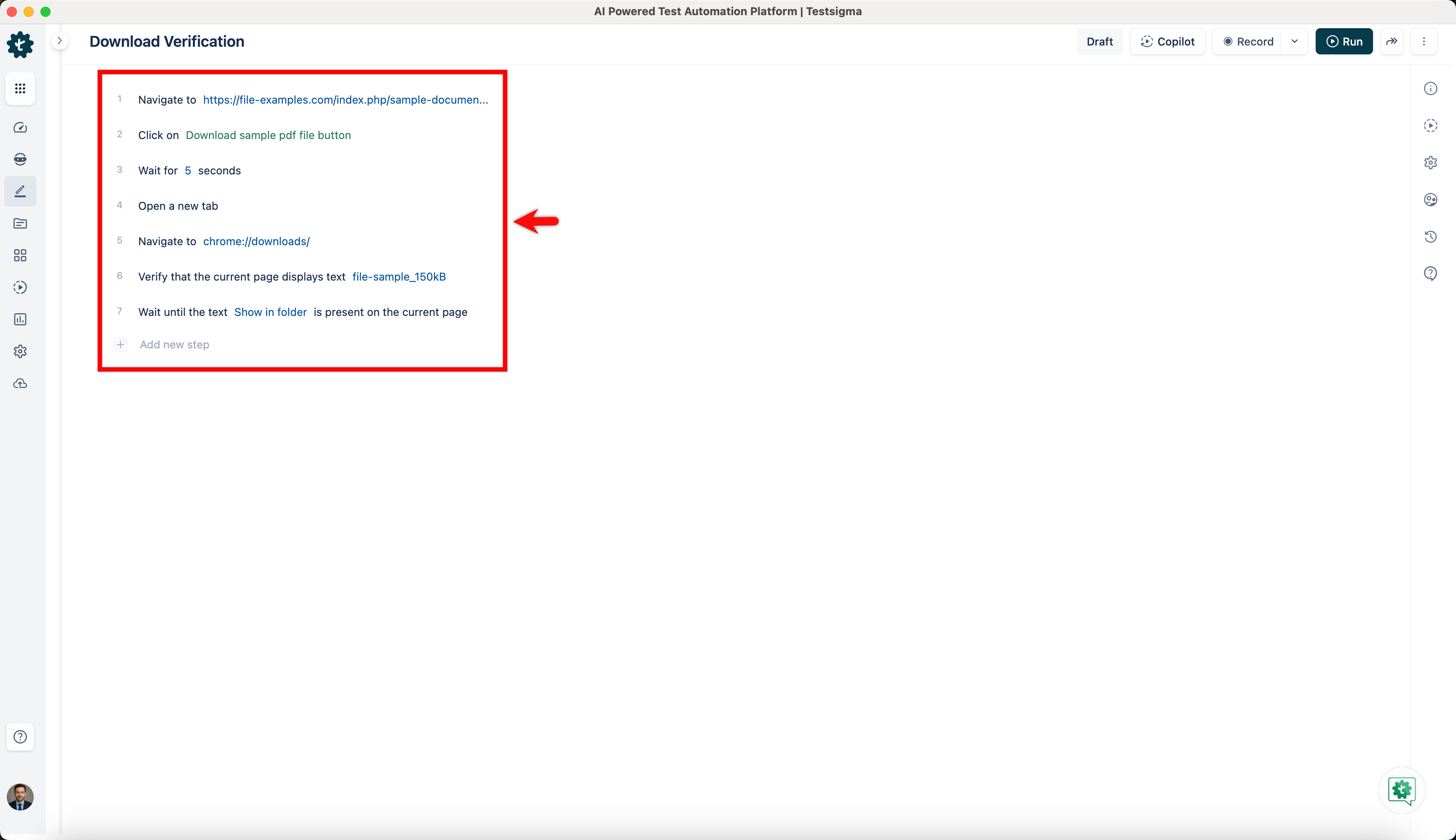The height and width of the screenshot is (840, 1456).
Task: Click the Run button
Action: (x=1344, y=42)
